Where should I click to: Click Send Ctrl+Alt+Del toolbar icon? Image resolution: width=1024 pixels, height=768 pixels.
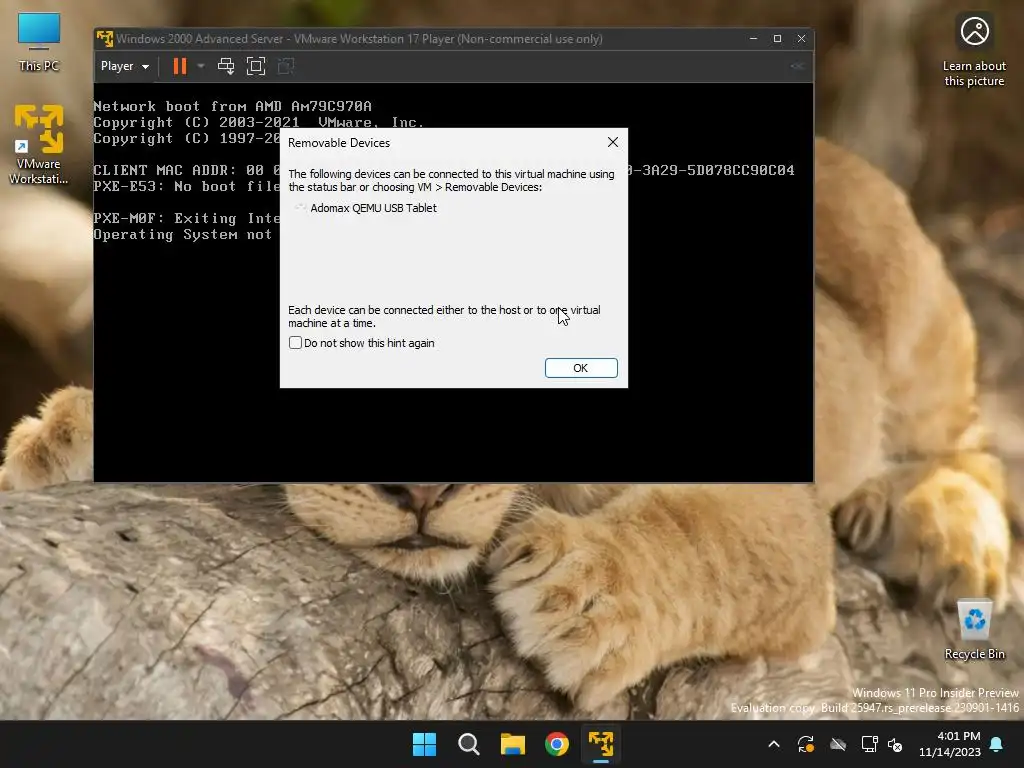click(x=226, y=66)
